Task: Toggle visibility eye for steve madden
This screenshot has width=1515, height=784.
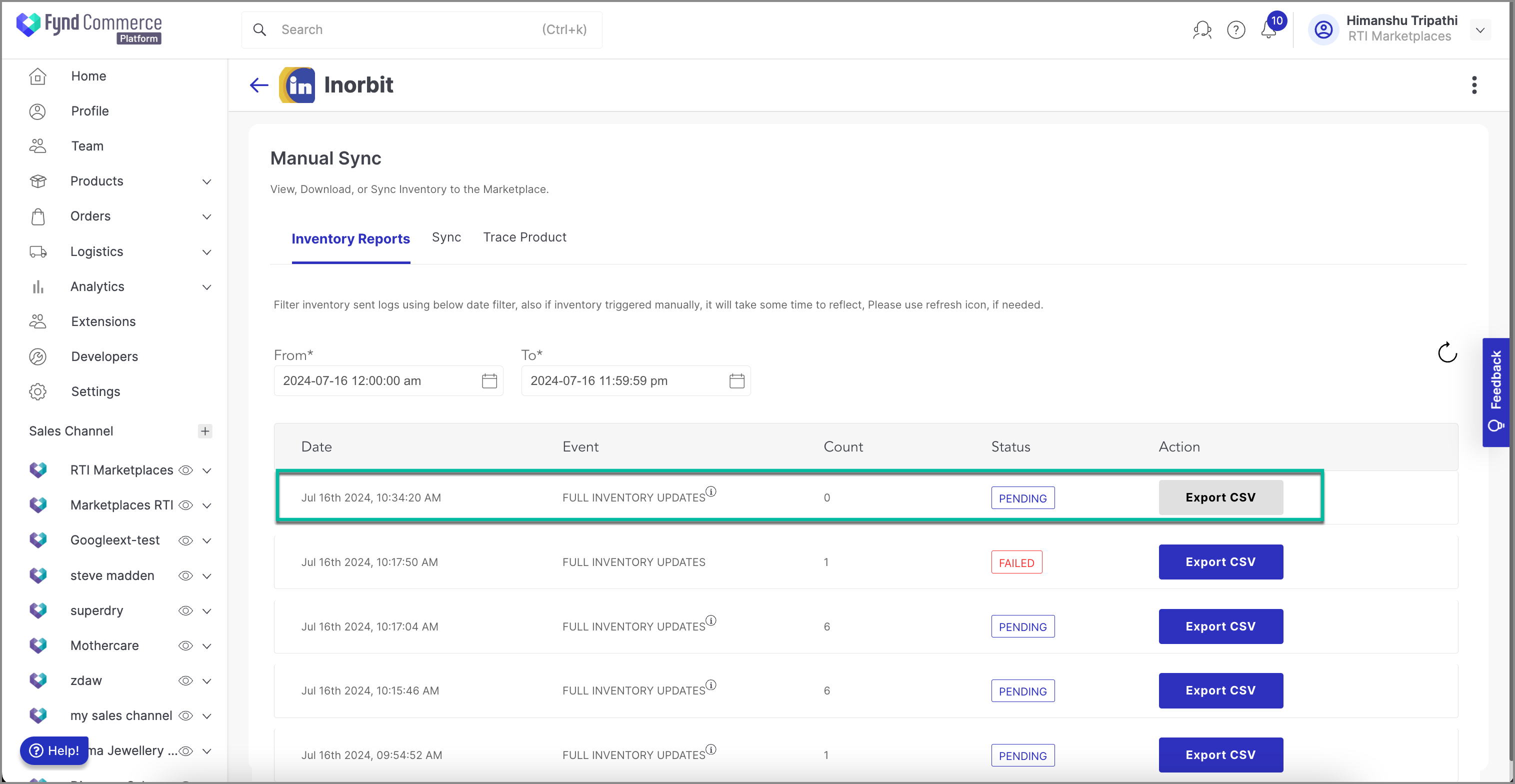Action: pos(185,575)
